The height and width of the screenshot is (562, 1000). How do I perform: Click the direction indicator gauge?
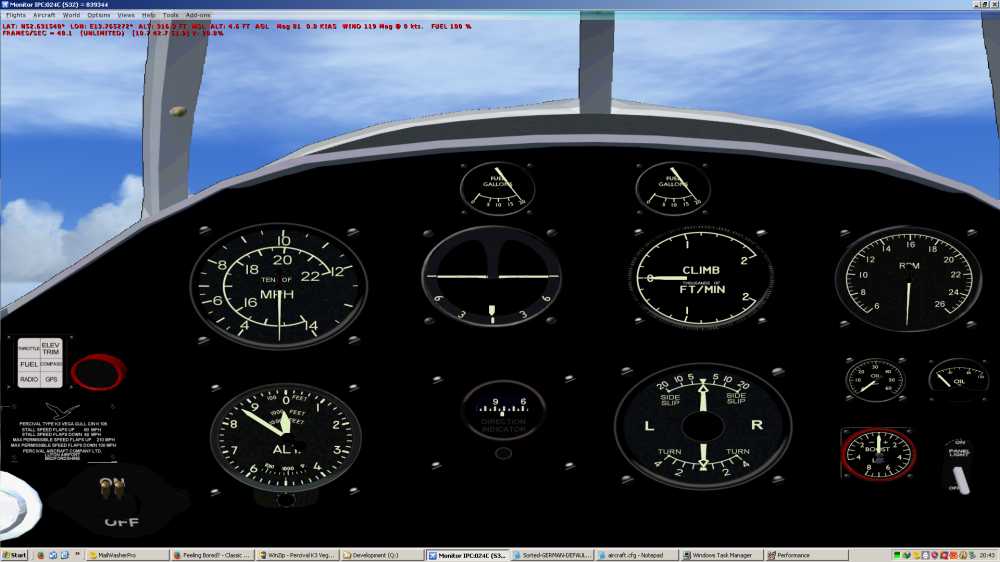click(x=503, y=410)
